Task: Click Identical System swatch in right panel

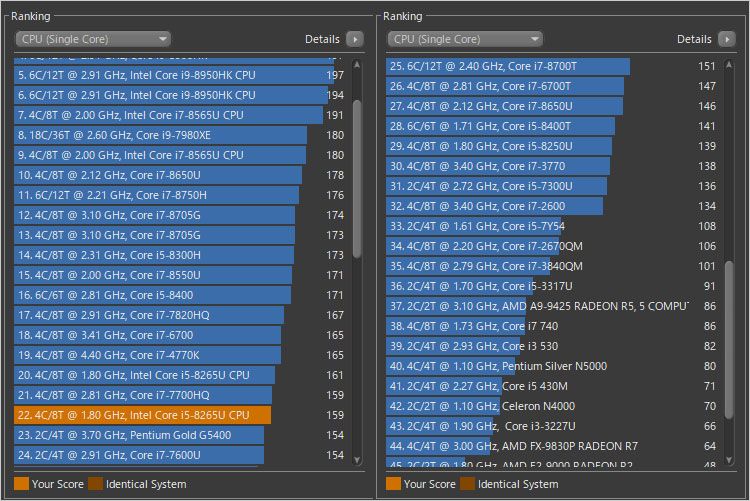Action: point(467,484)
